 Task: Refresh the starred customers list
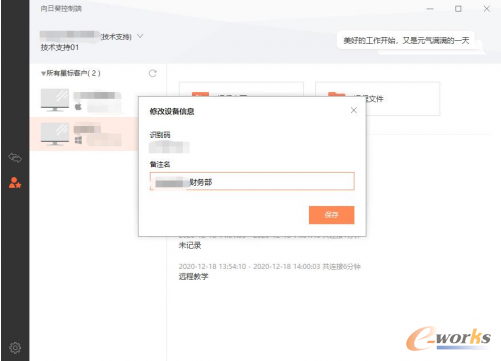click(153, 73)
